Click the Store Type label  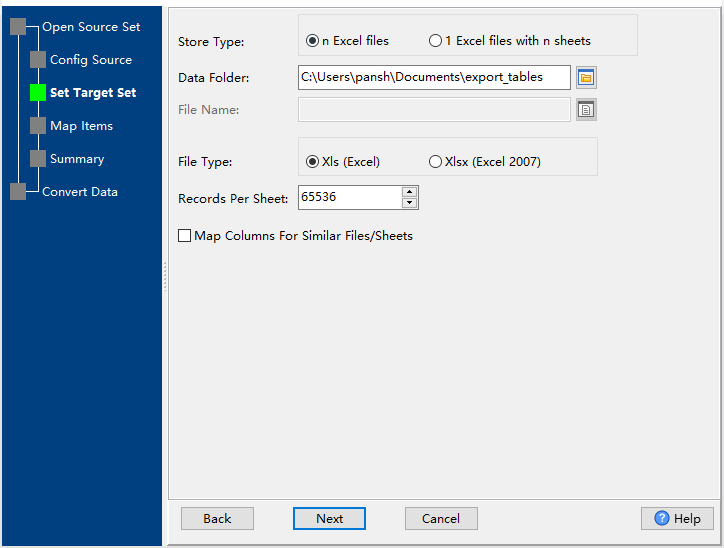[x=211, y=42]
